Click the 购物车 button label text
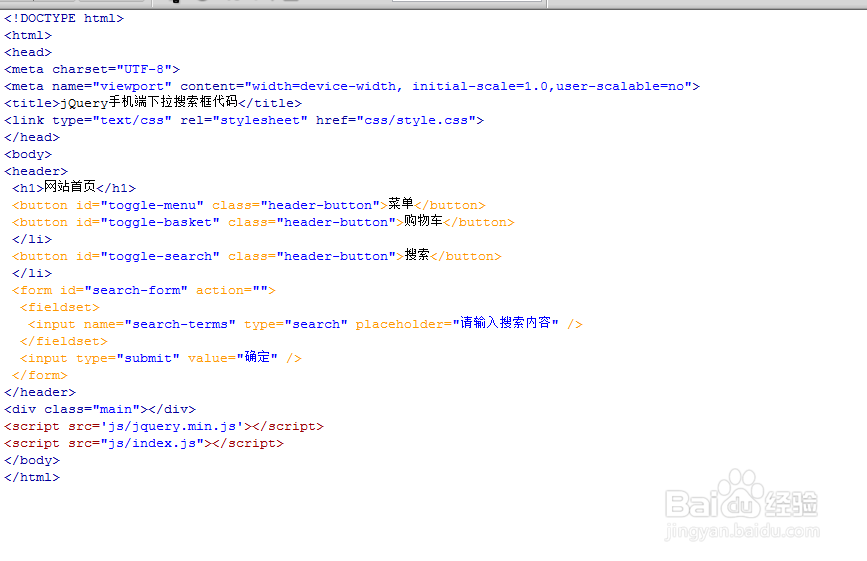 pos(423,221)
